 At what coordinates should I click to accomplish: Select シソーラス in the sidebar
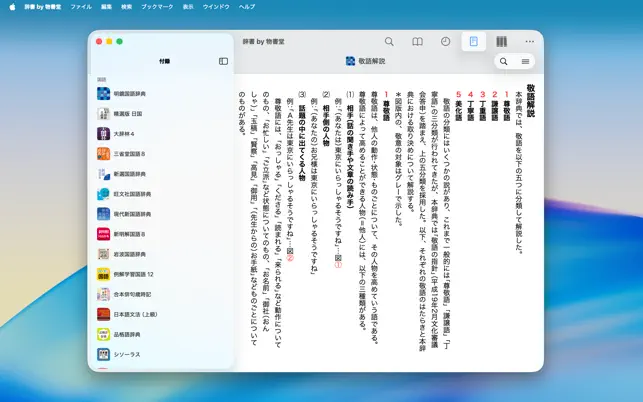(161, 354)
